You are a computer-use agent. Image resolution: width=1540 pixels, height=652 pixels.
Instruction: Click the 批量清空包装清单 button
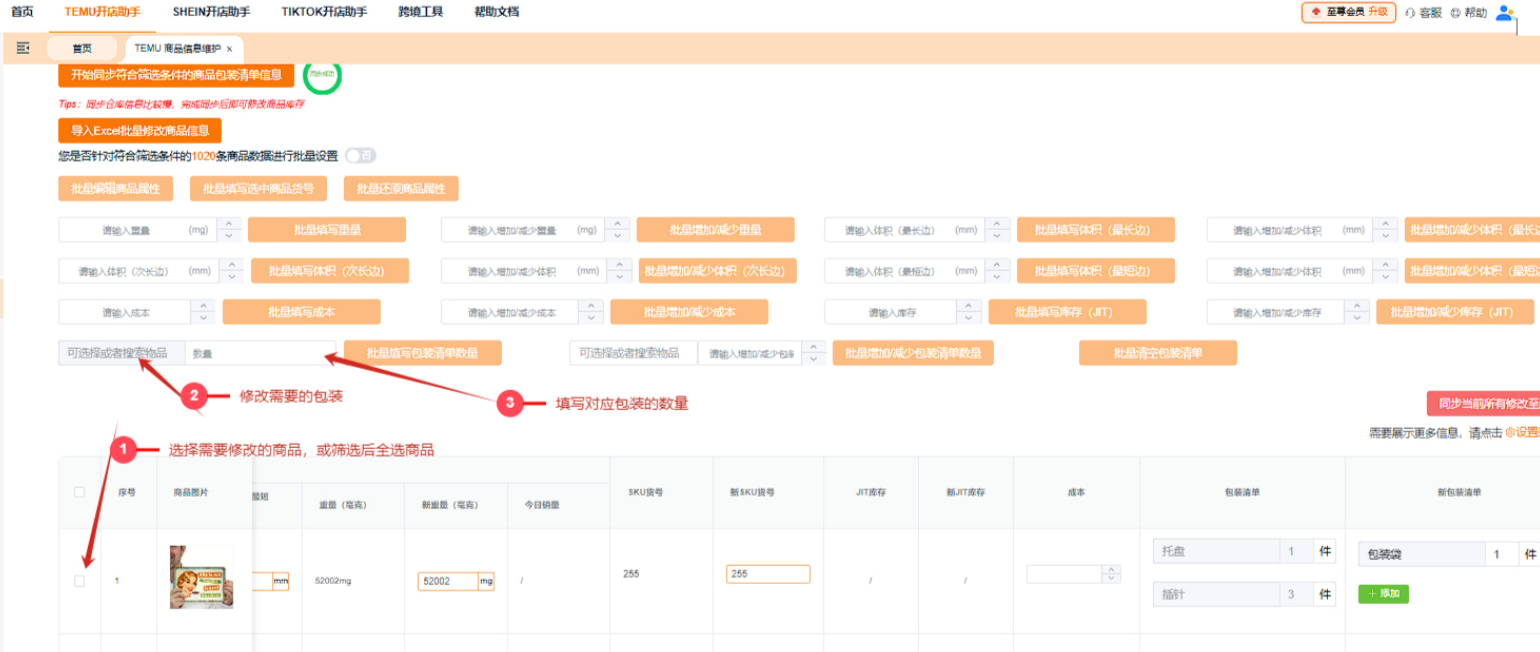pyautogui.click(x=1157, y=352)
